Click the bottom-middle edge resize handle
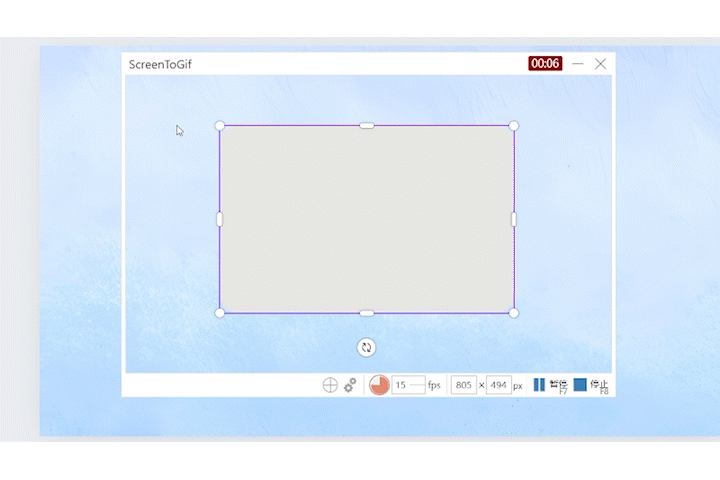 [x=367, y=313]
